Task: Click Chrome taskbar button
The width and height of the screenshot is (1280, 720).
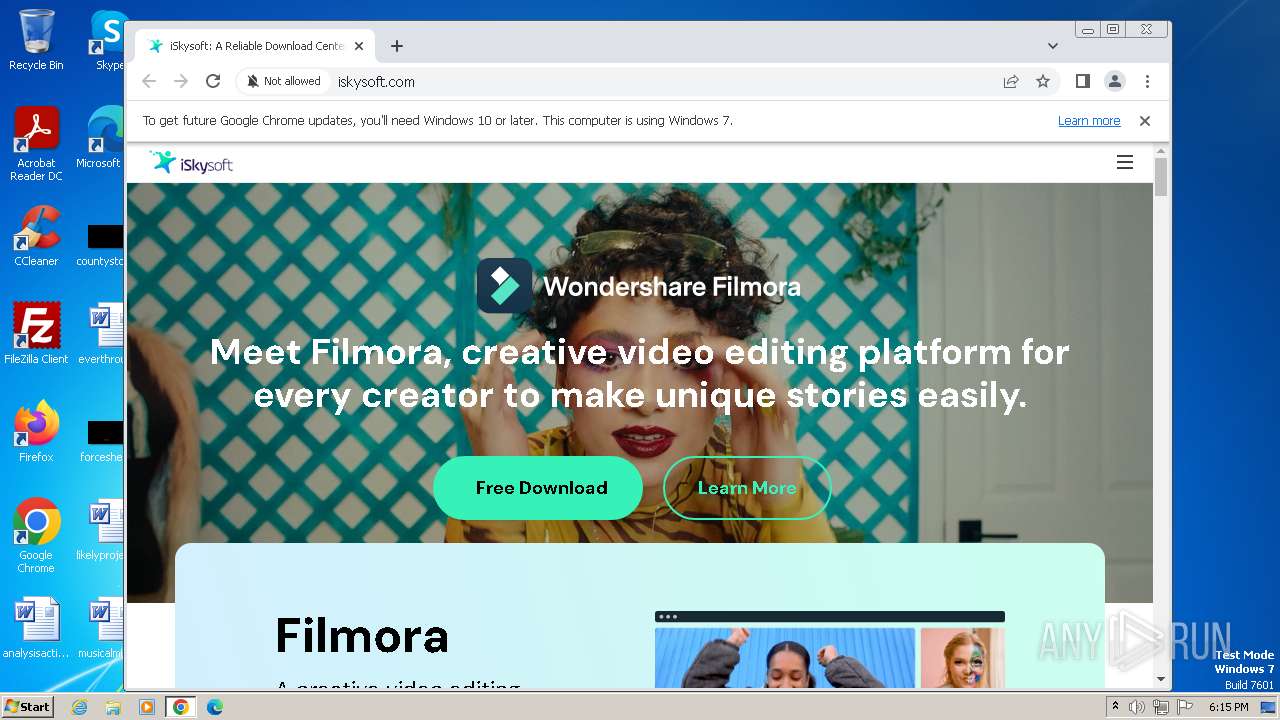Action: tap(180, 707)
